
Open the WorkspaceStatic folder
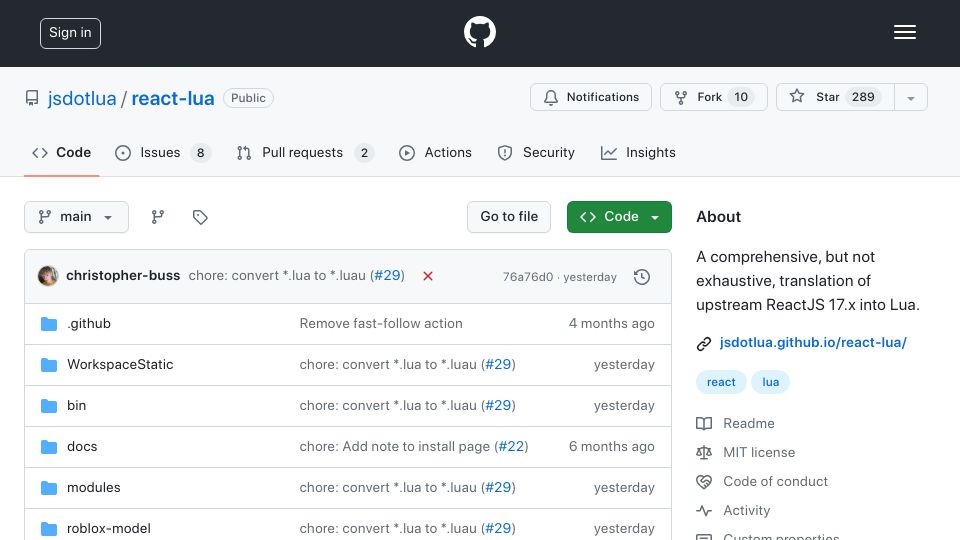point(120,364)
